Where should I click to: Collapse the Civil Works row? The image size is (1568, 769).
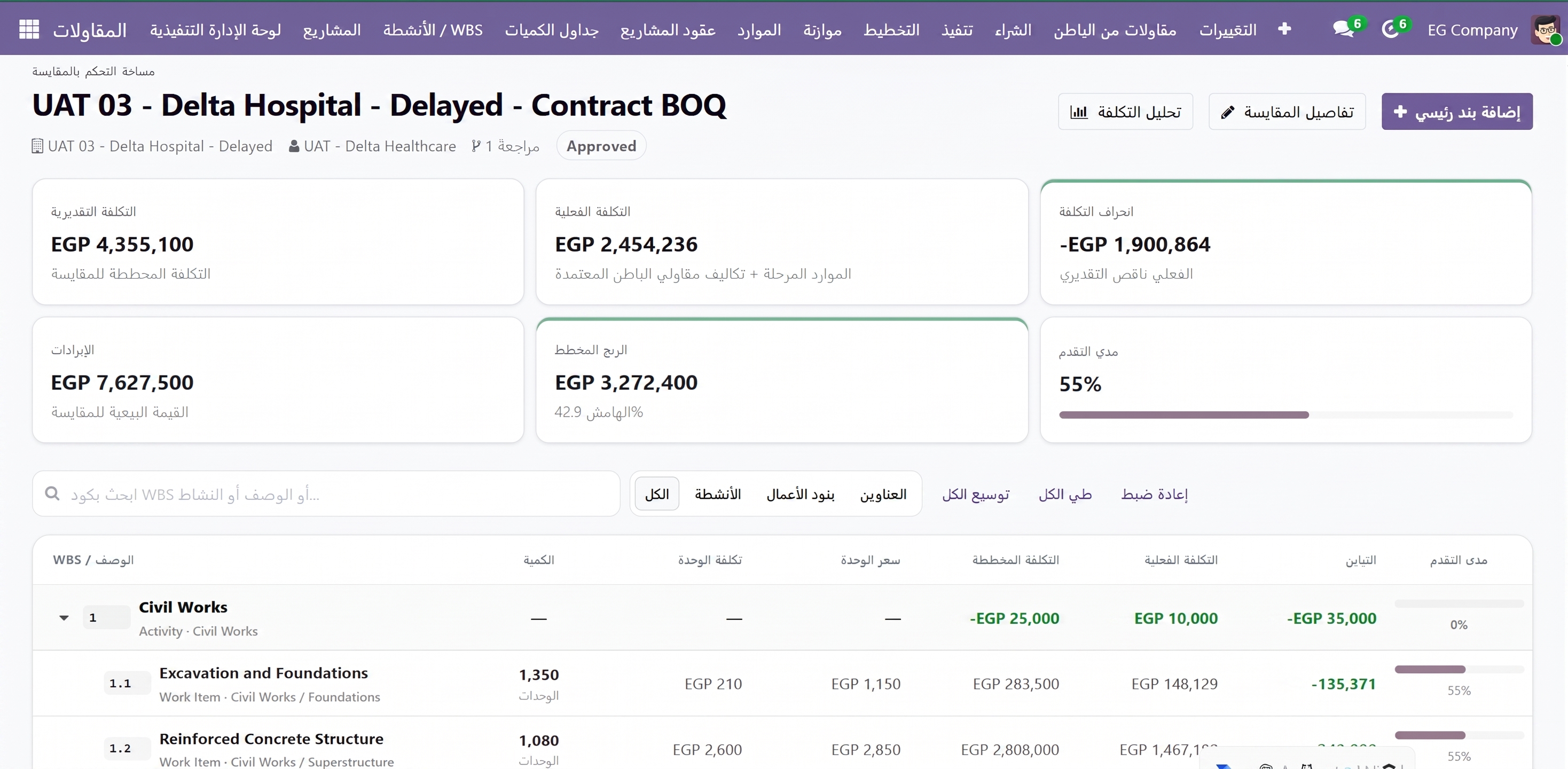pyautogui.click(x=64, y=617)
